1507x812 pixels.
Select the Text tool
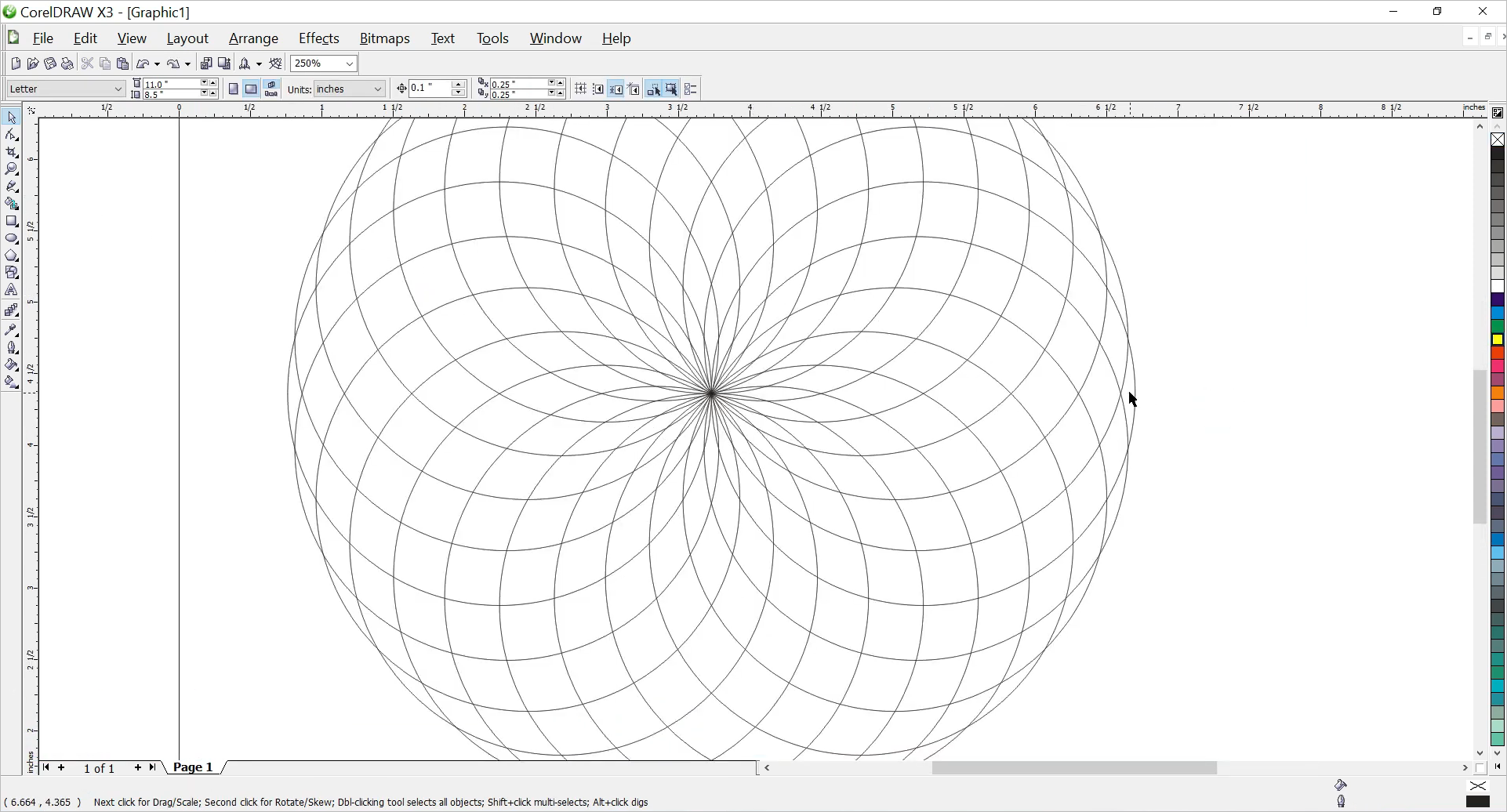click(x=12, y=291)
